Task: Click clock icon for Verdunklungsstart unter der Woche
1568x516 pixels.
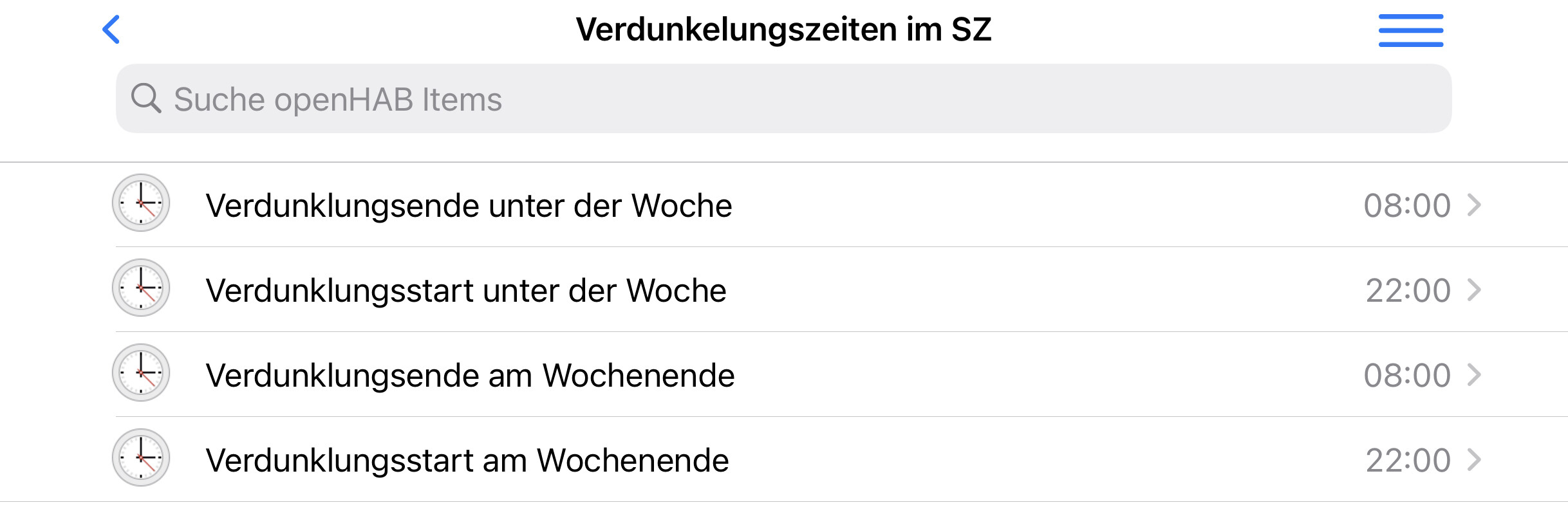Action: click(141, 288)
